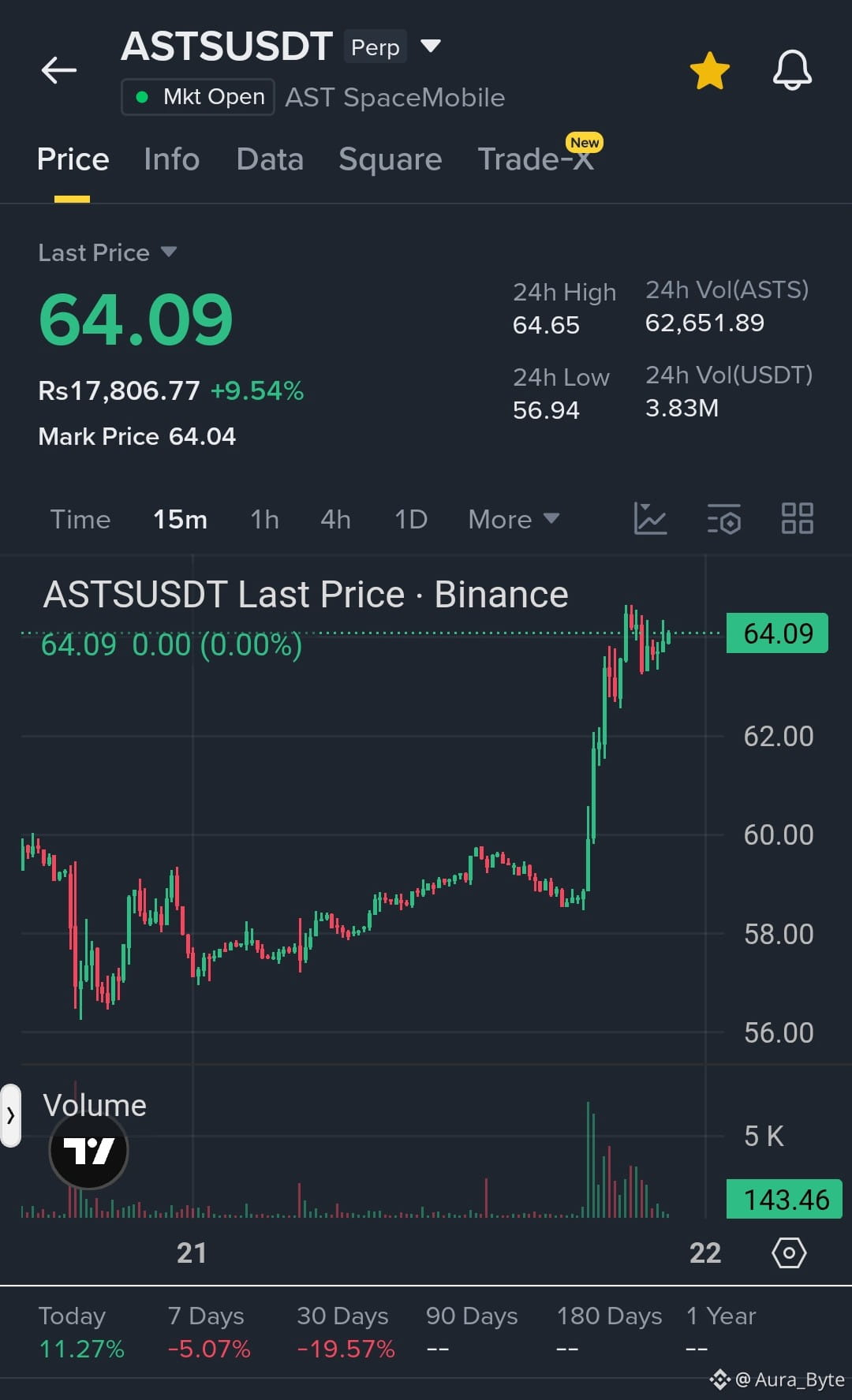
Task: Tap the 24h Vol(ASTS) value 62,651.89
Action: click(x=704, y=323)
